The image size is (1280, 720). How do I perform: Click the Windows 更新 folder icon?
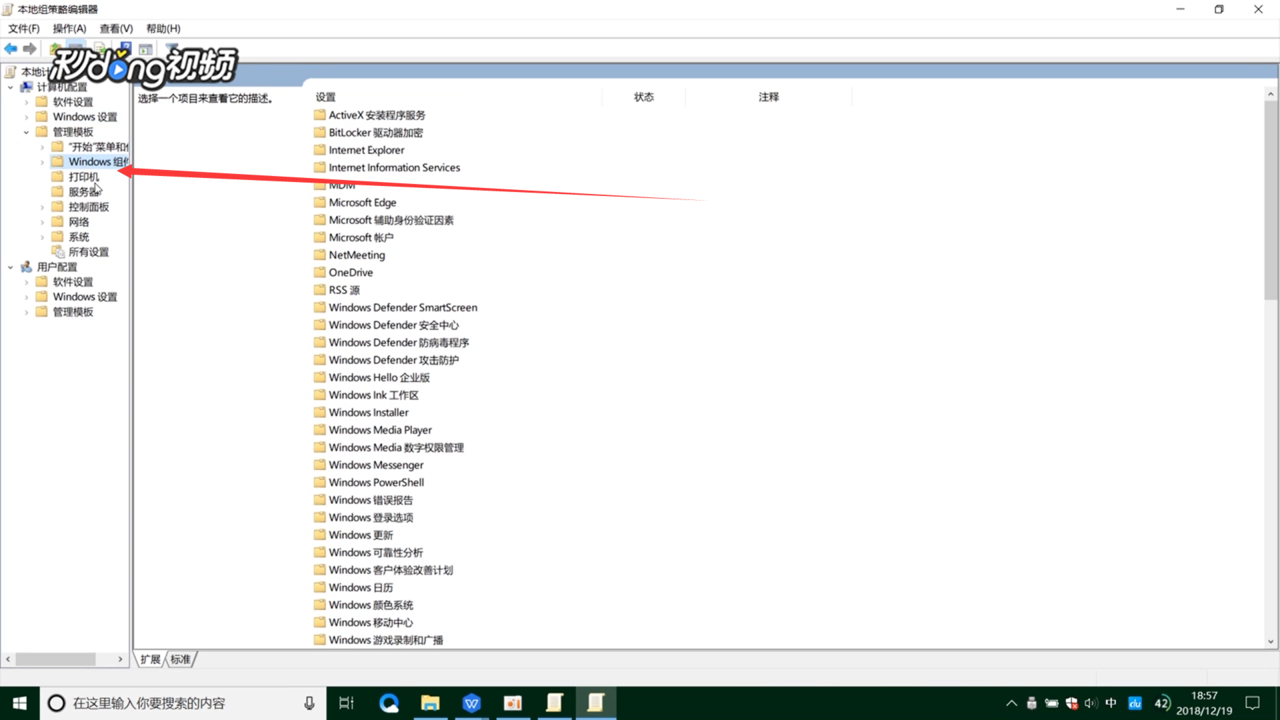pos(320,535)
